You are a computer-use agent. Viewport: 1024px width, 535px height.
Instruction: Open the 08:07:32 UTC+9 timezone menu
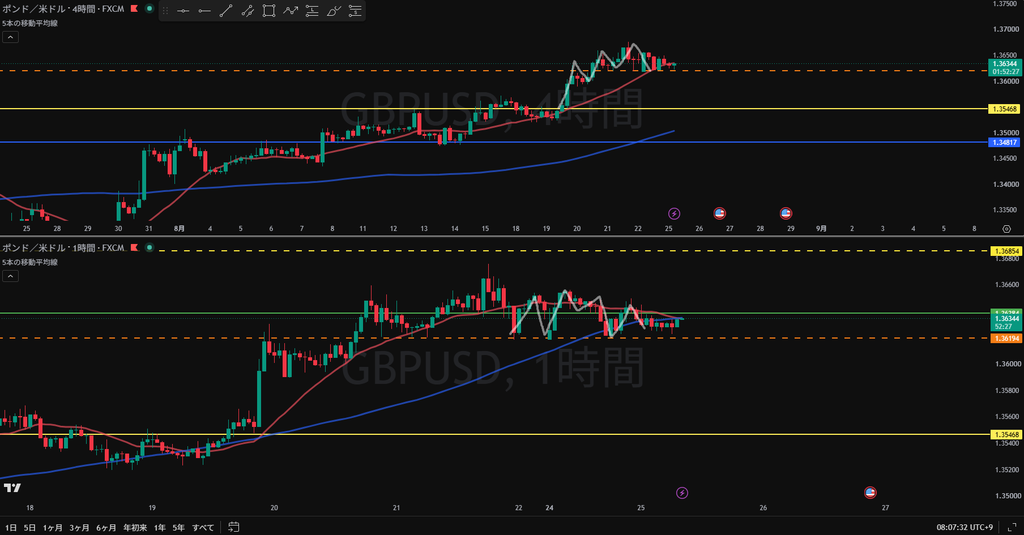click(x=965, y=527)
